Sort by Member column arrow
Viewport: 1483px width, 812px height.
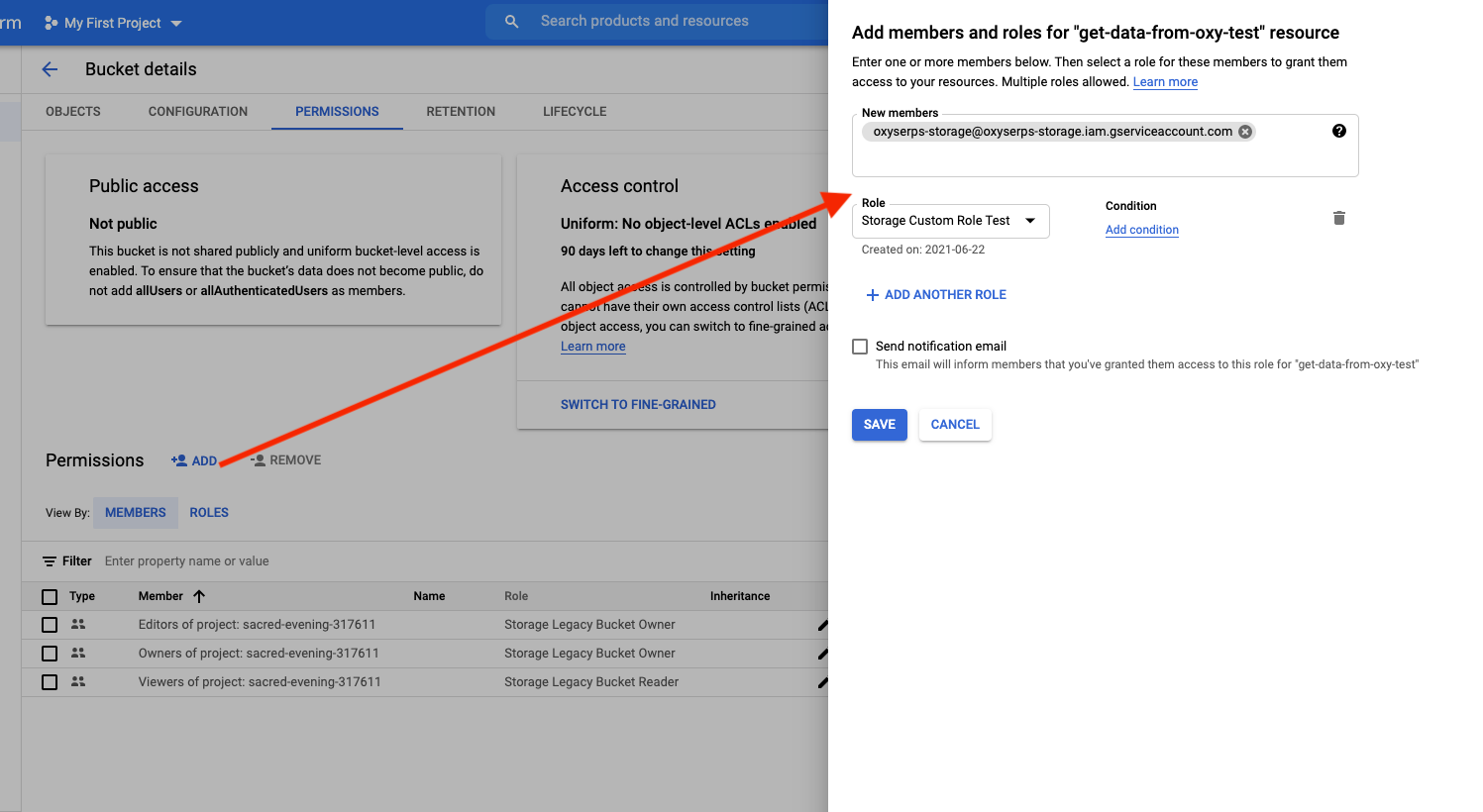pyautogui.click(x=199, y=596)
